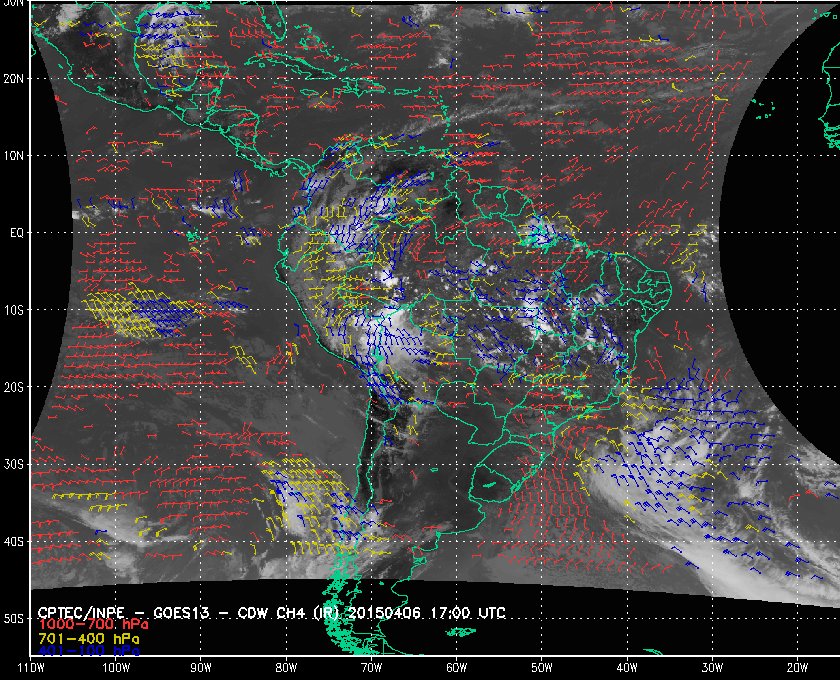The height and width of the screenshot is (680, 840).
Task: Select the 20W longitude label
Action: pos(797,667)
